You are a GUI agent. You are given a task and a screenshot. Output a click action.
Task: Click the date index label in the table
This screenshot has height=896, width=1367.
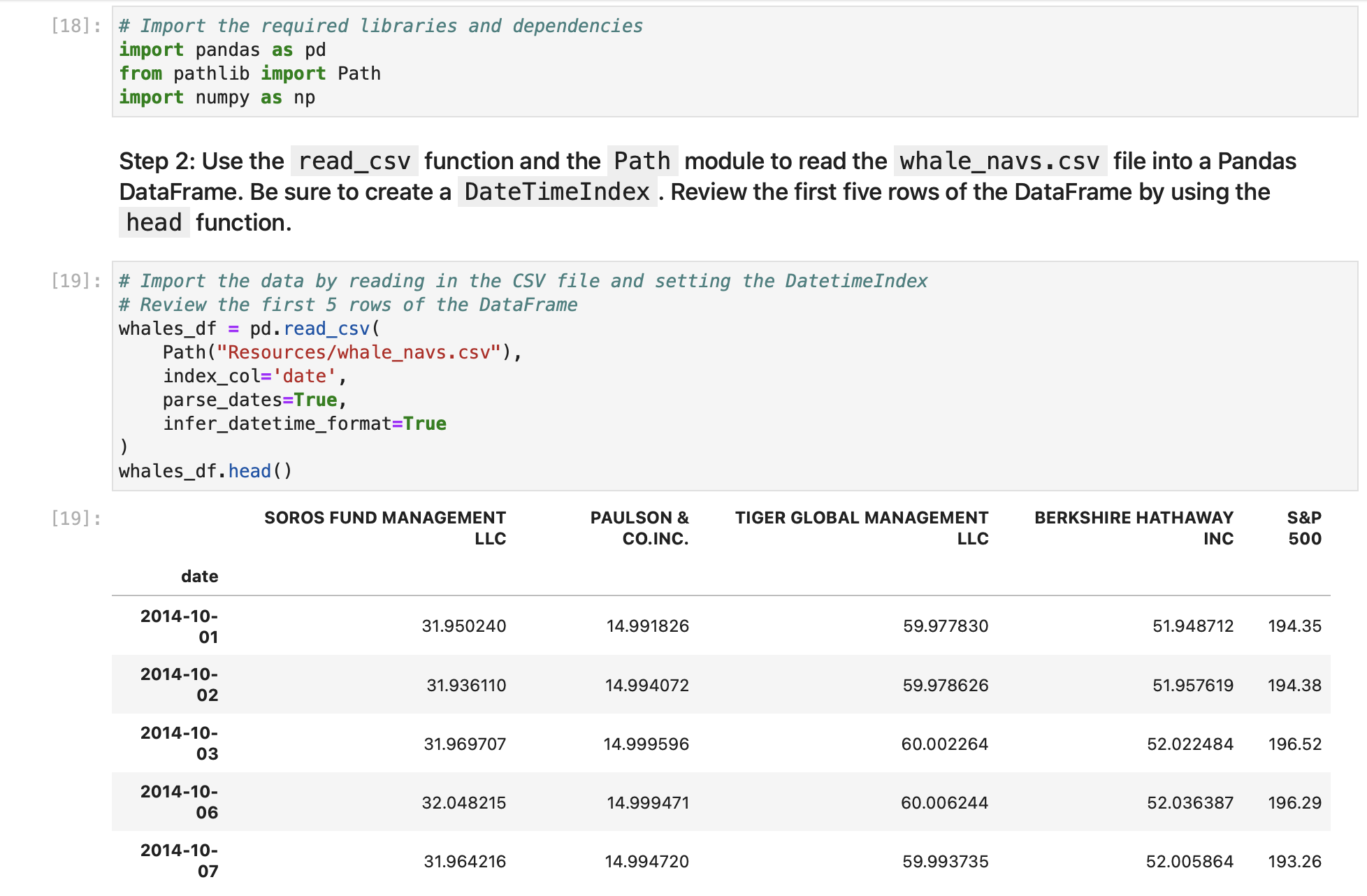pyautogui.click(x=199, y=576)
